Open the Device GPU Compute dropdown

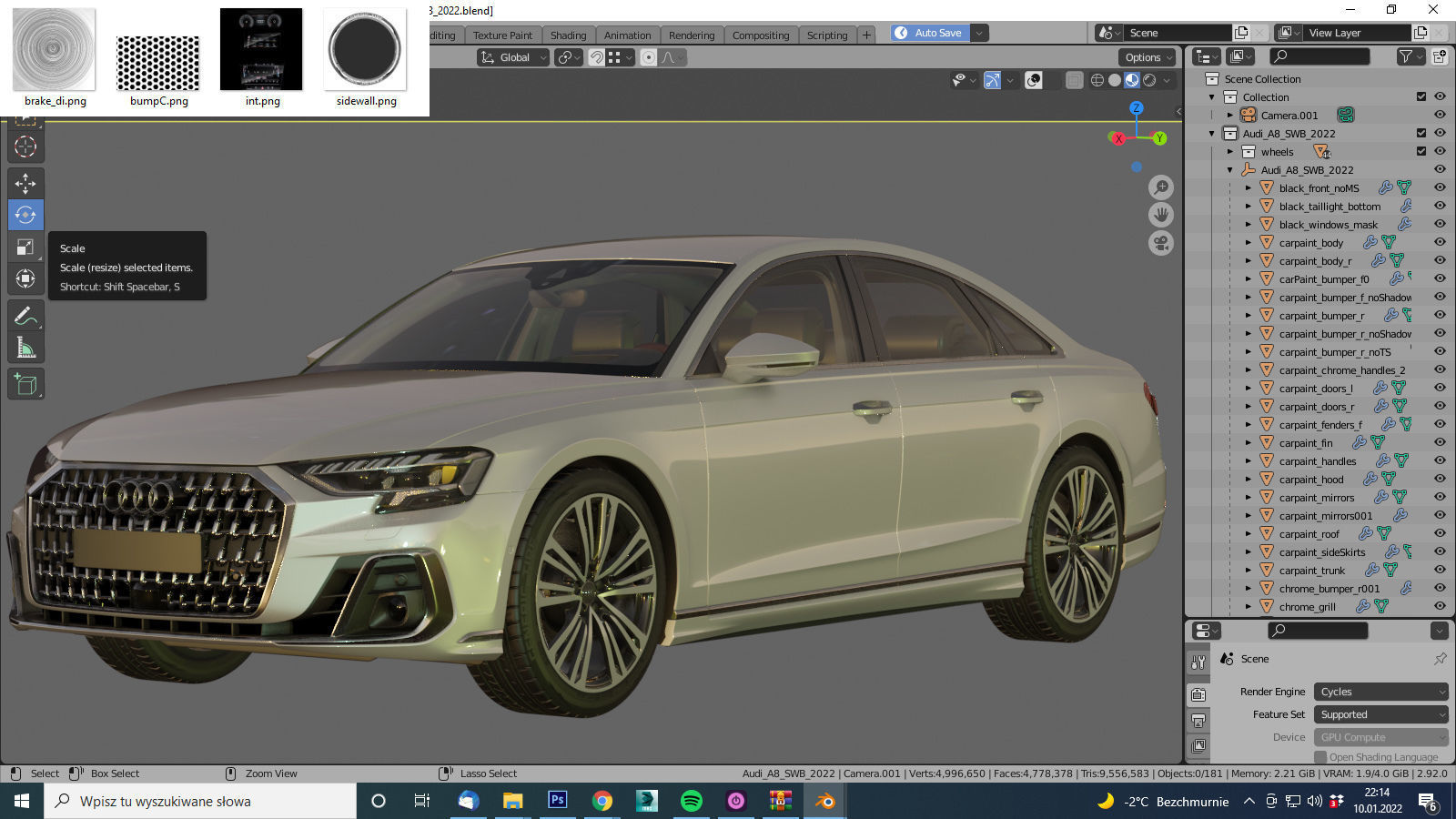pos(1381,737)
